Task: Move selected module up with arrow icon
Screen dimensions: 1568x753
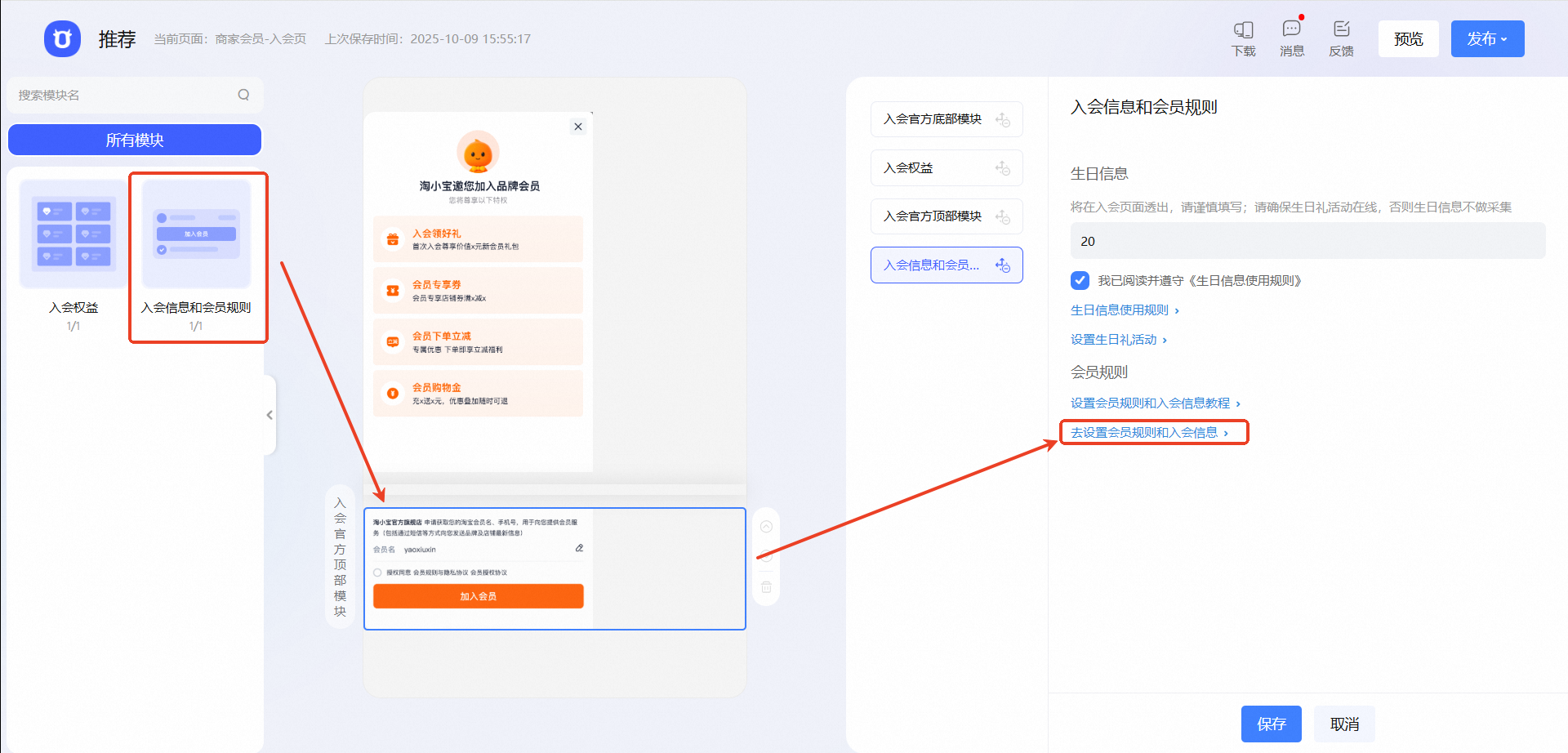Action: pyautogui.click(x=766, y=527)
